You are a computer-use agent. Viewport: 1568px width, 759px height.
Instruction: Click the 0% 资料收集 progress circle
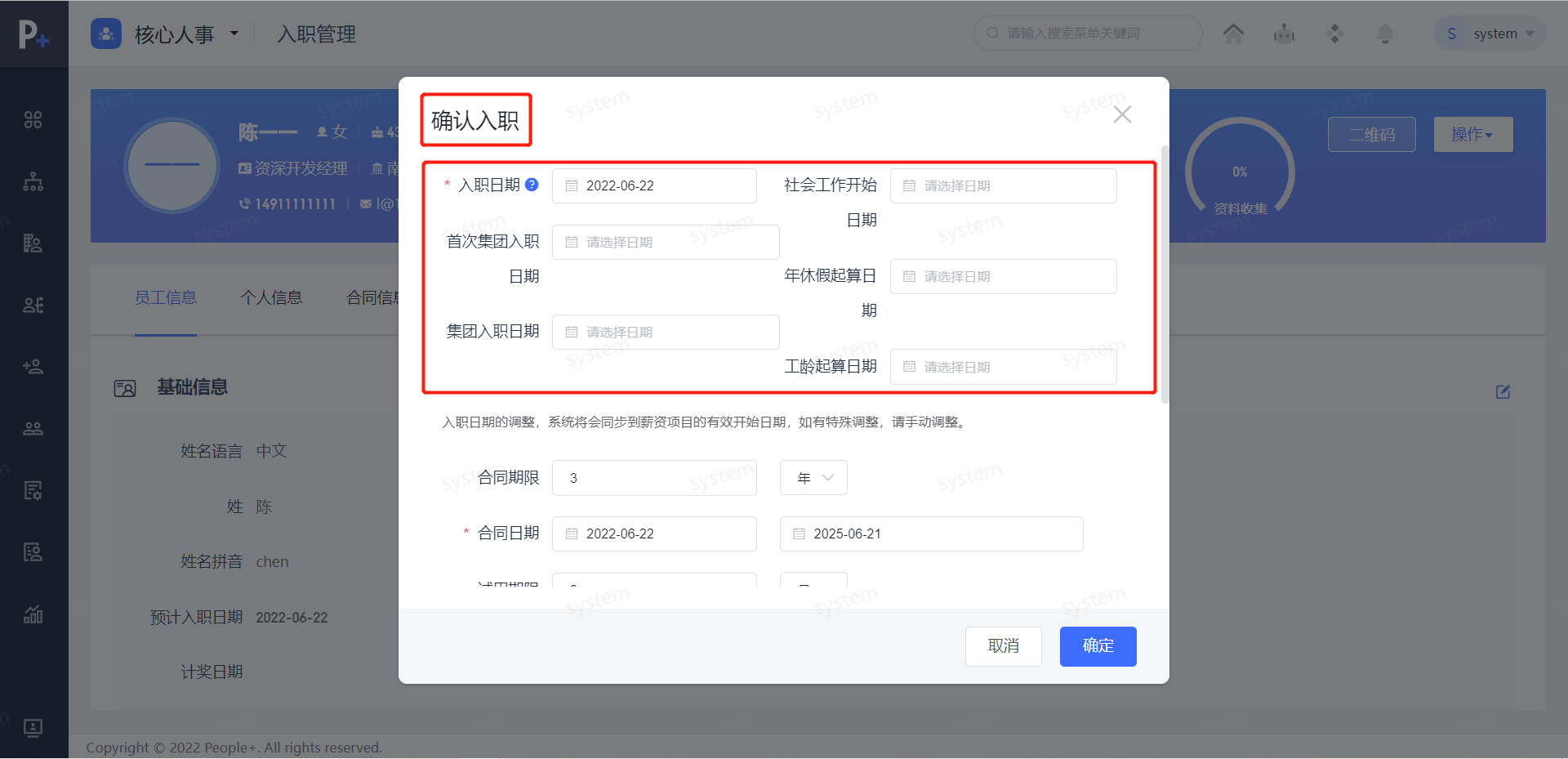[1240, 172]
